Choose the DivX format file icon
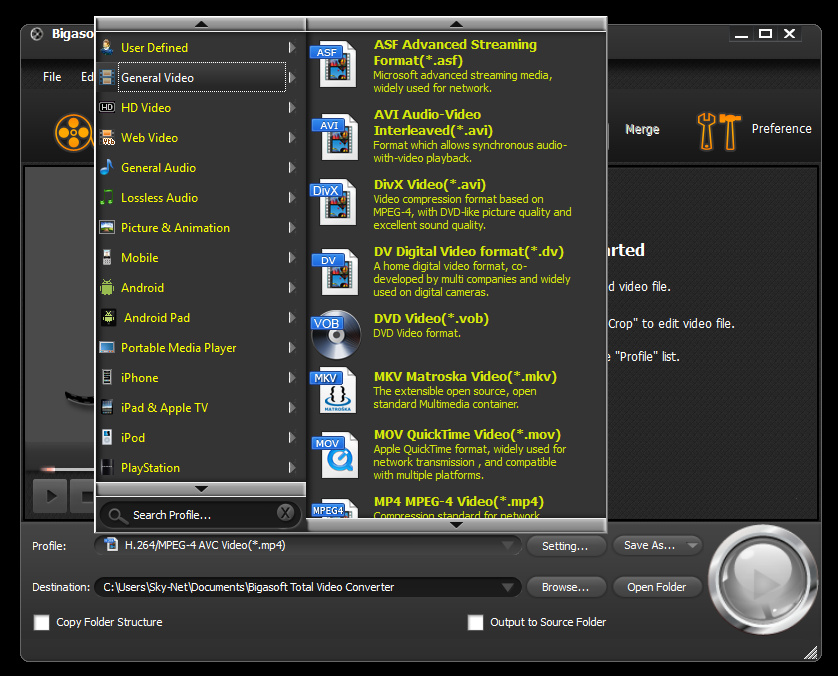 coord(333,202)
